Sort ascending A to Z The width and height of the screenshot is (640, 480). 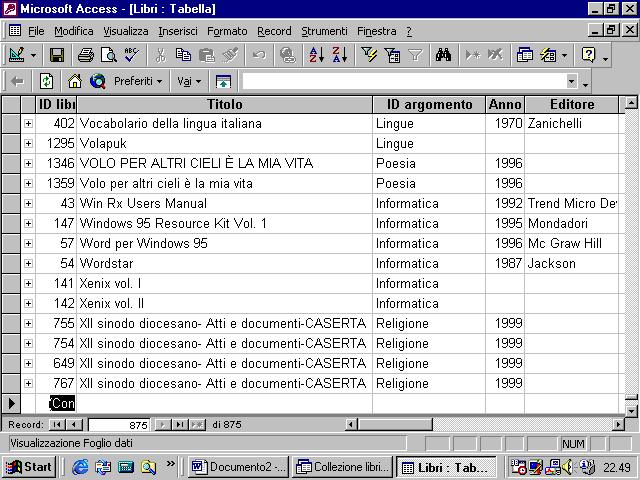(317, 55)
